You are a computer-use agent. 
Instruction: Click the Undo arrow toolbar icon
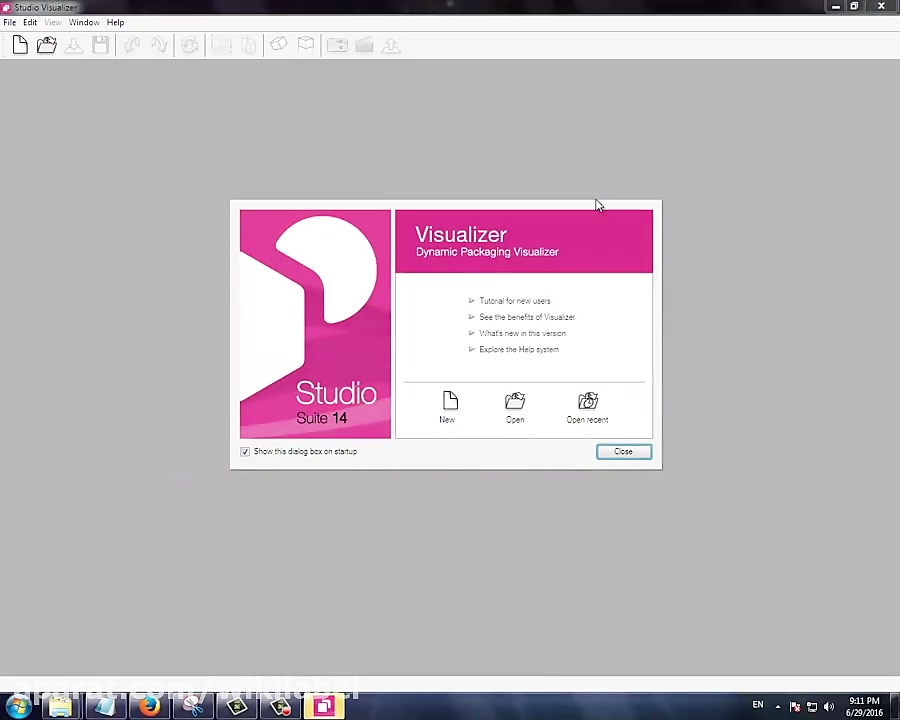click(x=132, y=45)
